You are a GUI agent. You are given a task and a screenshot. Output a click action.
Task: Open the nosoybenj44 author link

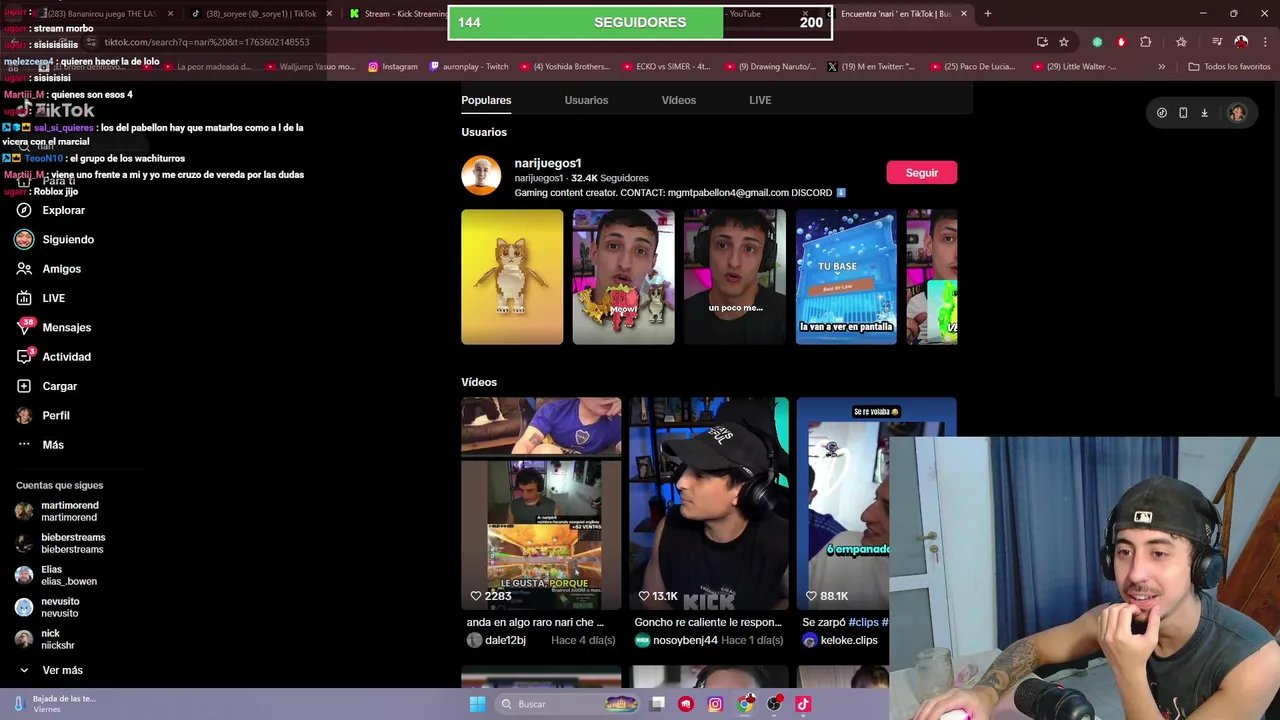click(x=676, y=641)
